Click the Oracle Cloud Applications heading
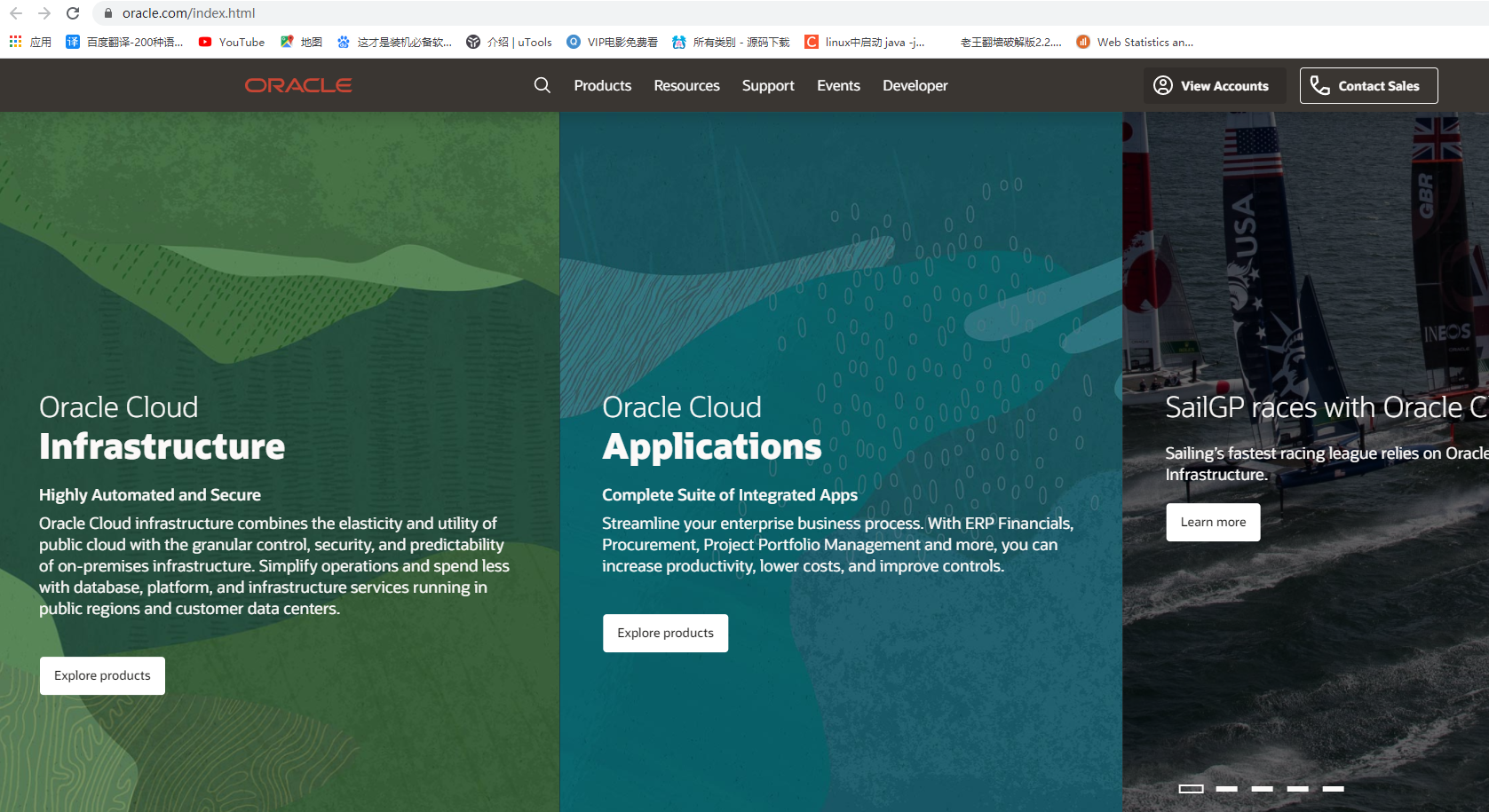1489x812 pixels. (712, 428)
